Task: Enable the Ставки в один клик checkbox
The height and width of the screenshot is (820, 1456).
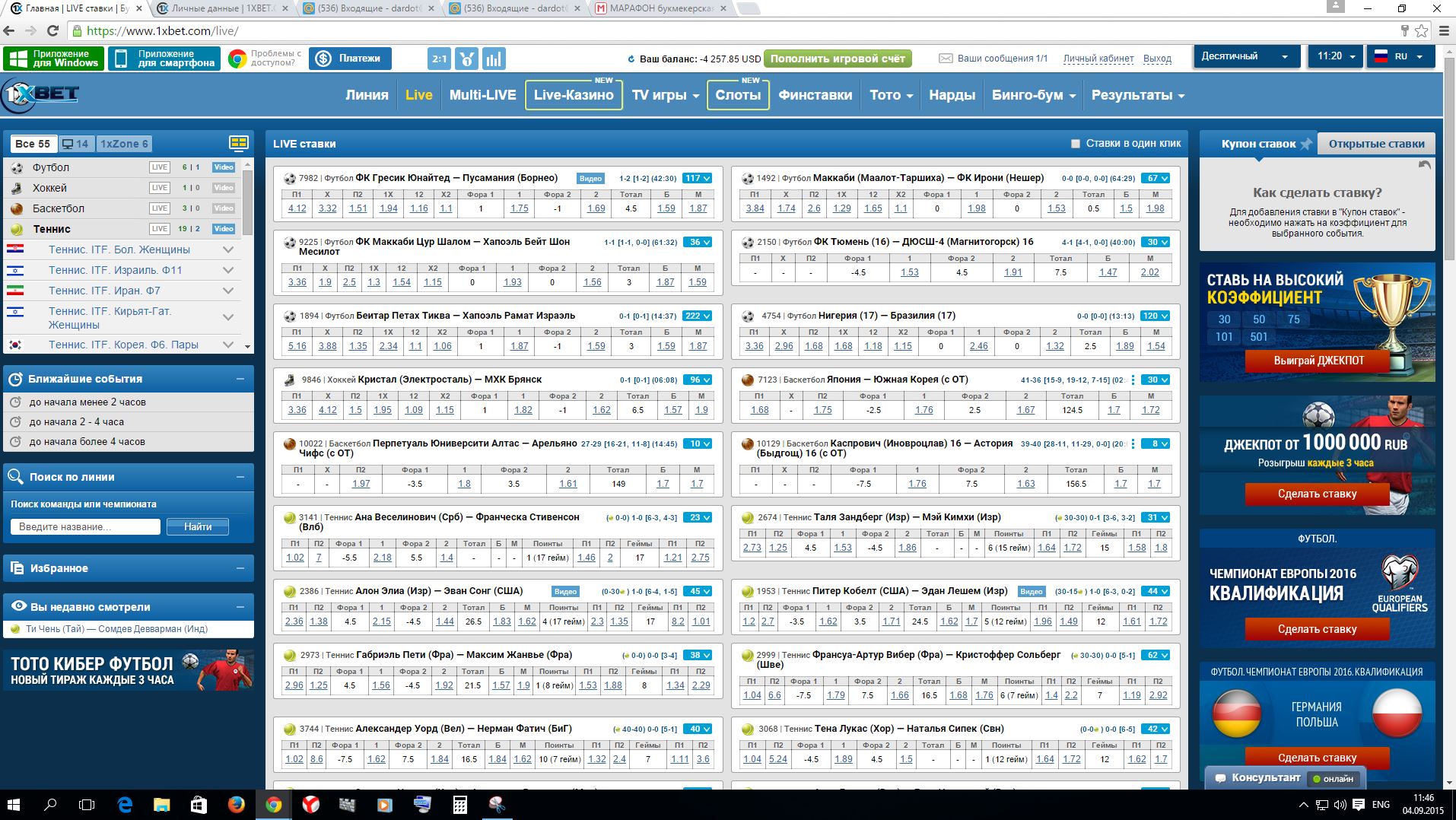Action: 1076,144
